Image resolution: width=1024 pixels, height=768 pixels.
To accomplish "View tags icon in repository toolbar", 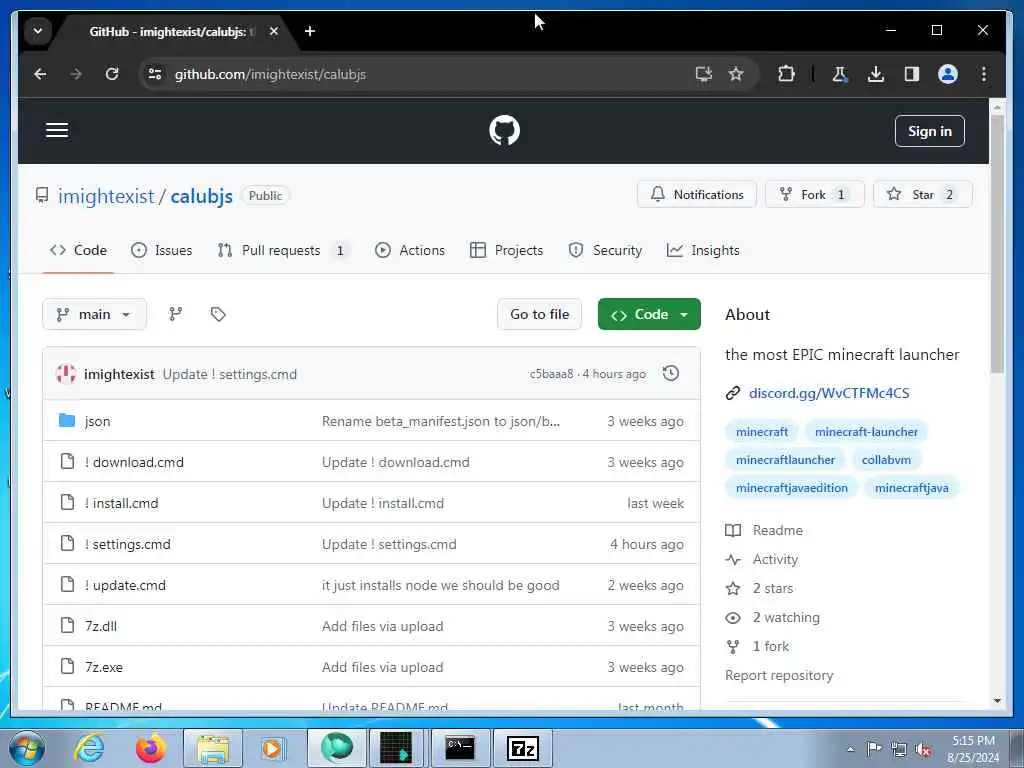I will 218,314.
